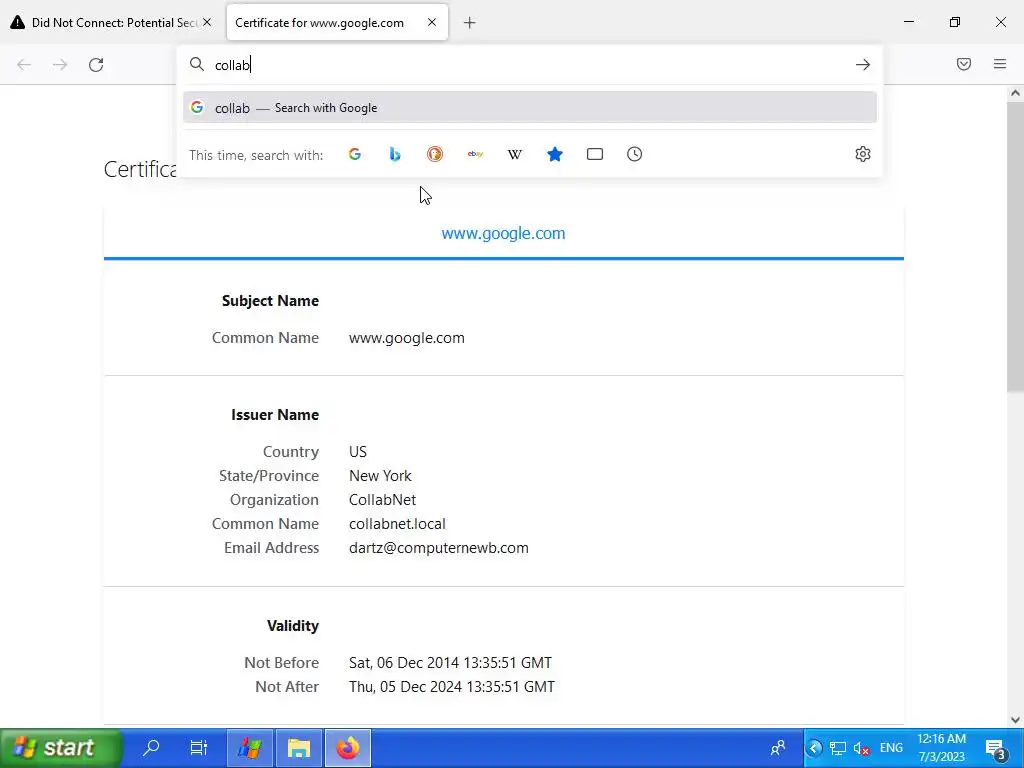This screenshot has width=1024, height=768.
Task: Close the Did Not Connect tab
Action: click(207, 22)
